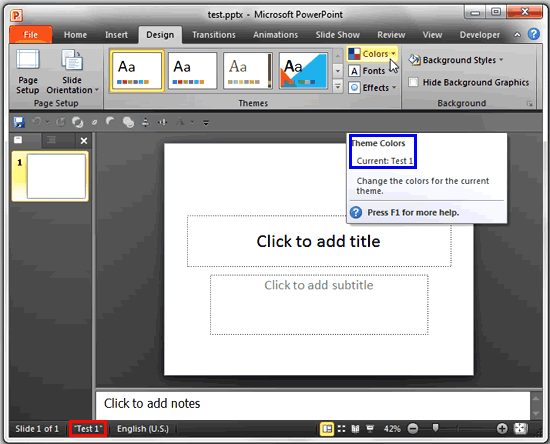Viewport: 550px width, 444px height.
Task: Switch to Normal view toggle in status bar
Action: tap(327, 429)
